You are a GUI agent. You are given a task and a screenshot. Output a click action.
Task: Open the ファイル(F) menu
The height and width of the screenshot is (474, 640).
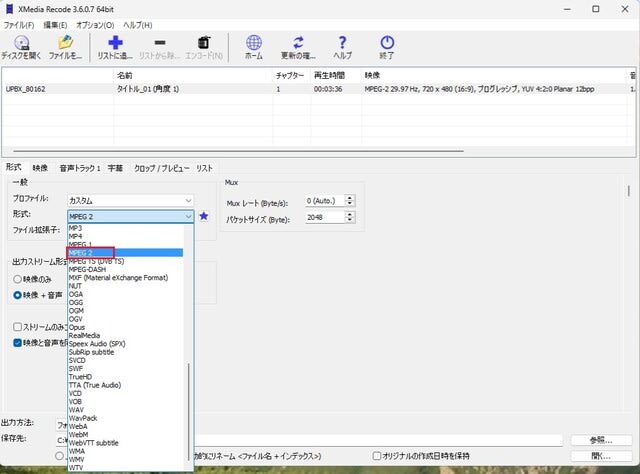[x=19, y=25]
